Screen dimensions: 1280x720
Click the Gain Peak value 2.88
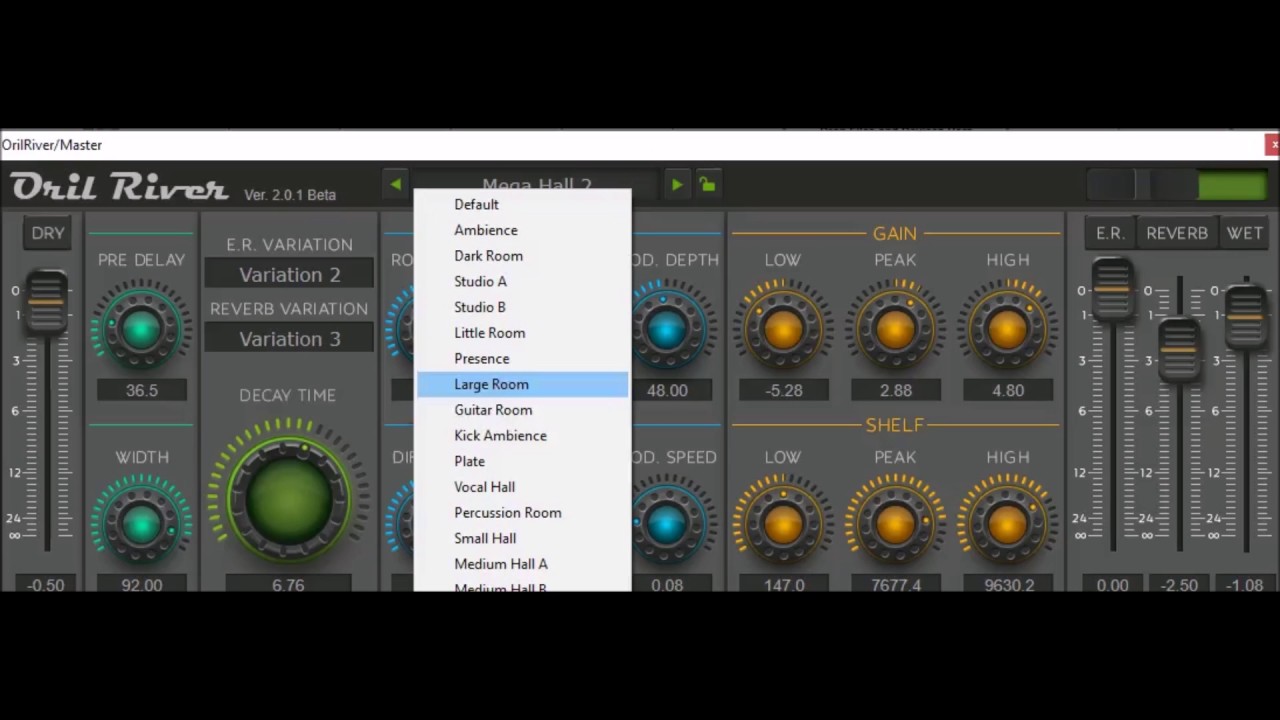pos(895,391)
